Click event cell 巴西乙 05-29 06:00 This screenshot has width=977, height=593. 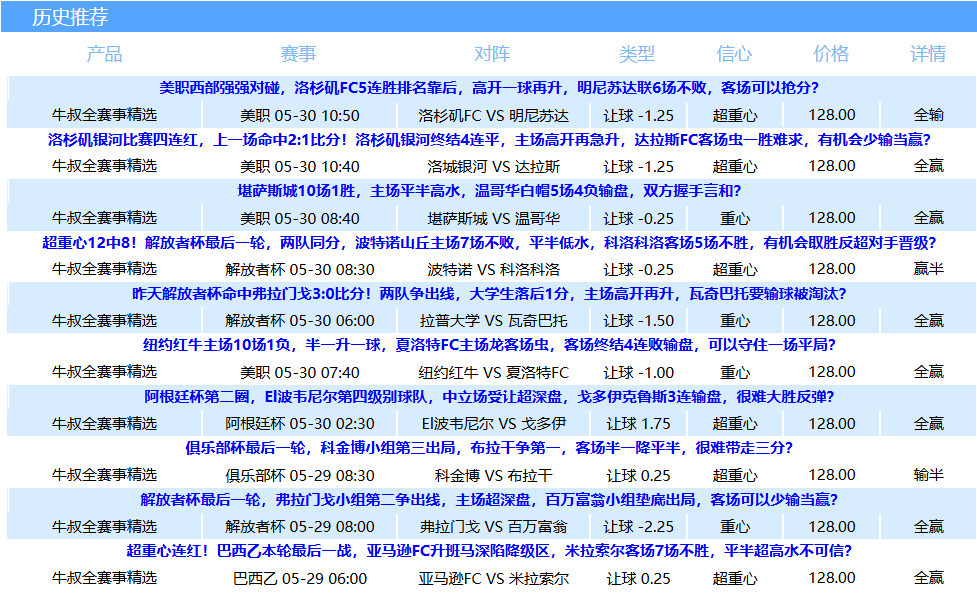click(300, 578)
